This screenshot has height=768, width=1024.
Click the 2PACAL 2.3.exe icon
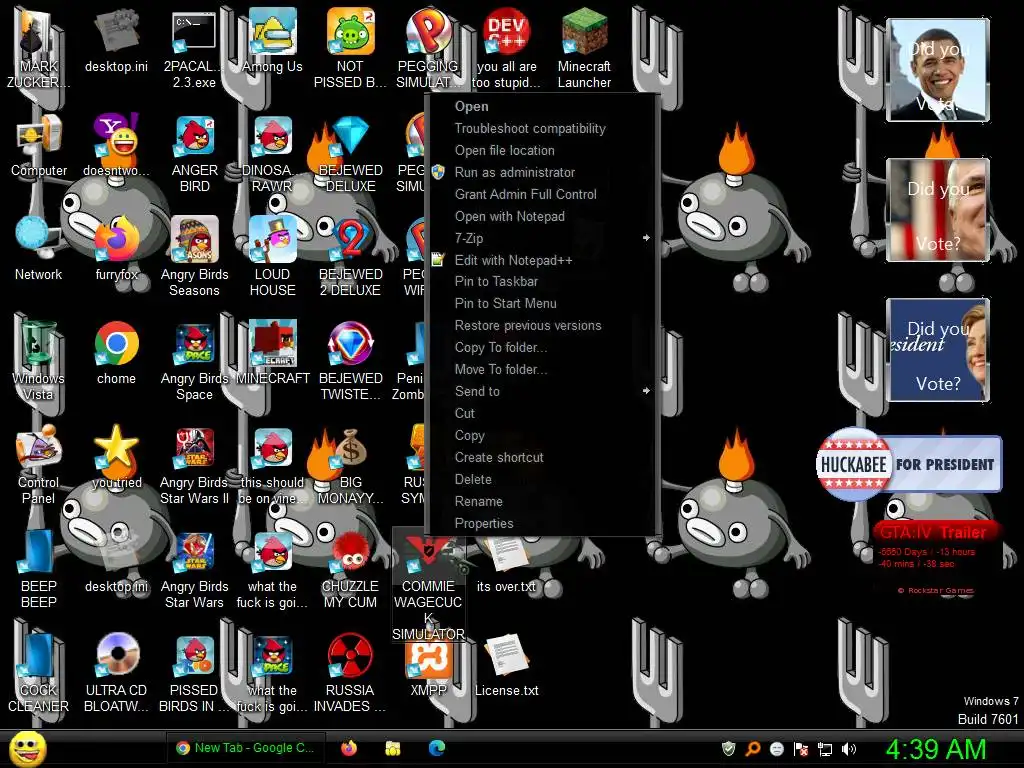[194, 49]
